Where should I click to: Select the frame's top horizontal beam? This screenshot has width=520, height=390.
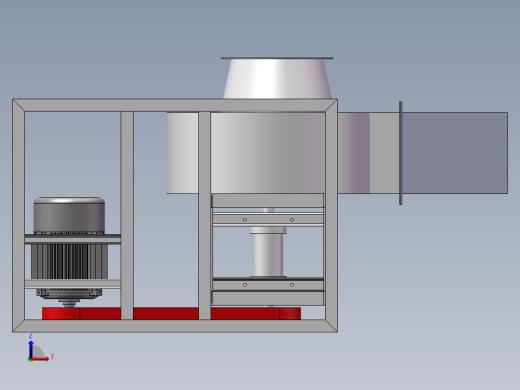[x=175, y=105]
